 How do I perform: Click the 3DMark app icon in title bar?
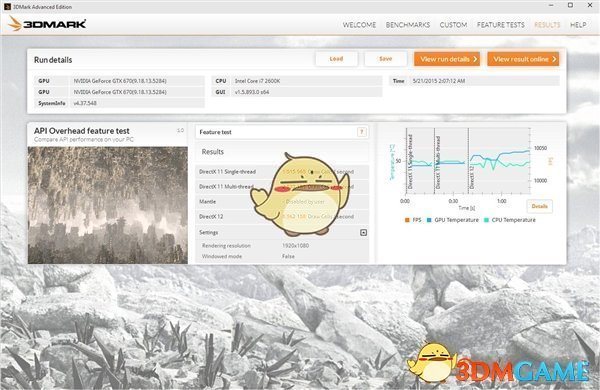[7, 7]
